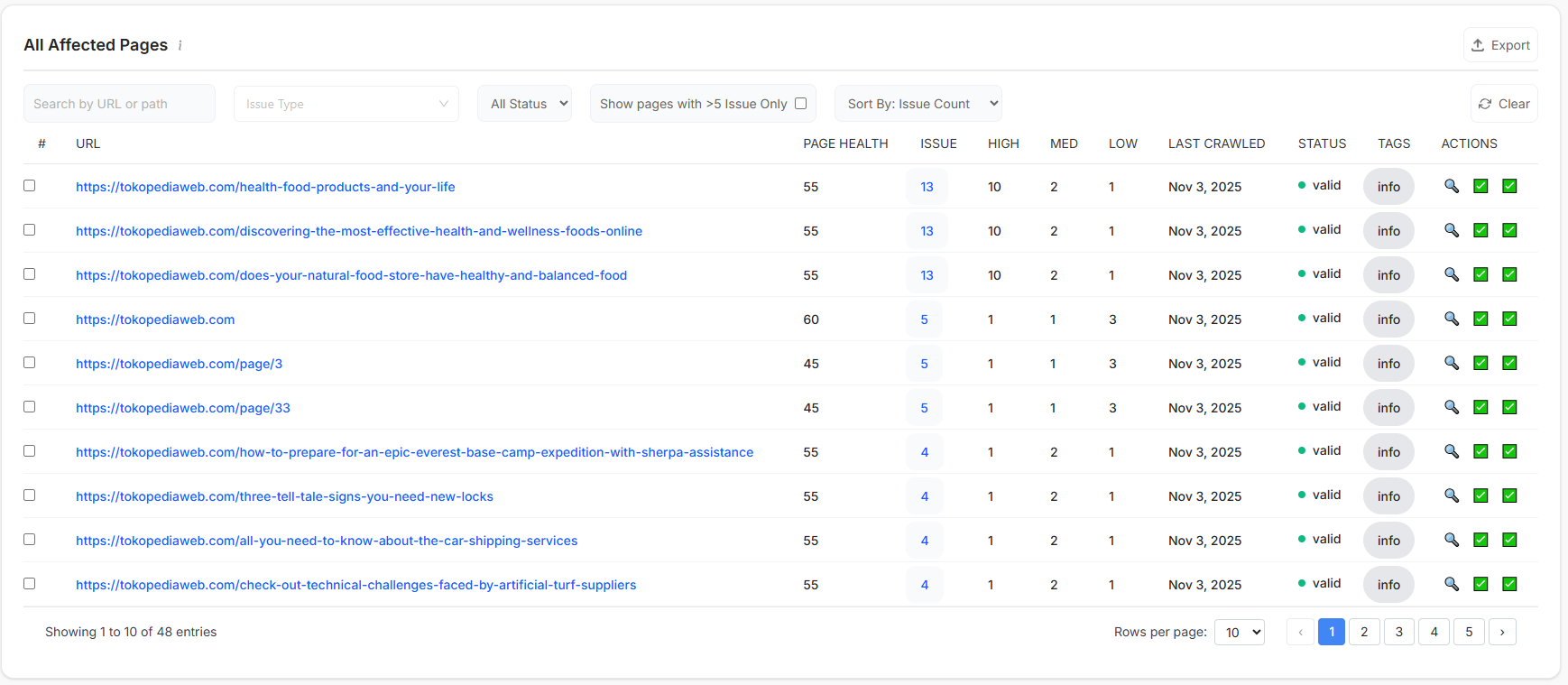Tick the checkbox for the artificial-turf-suppliers row
This screenshot has width=1568, height=685.
point(30,584)
